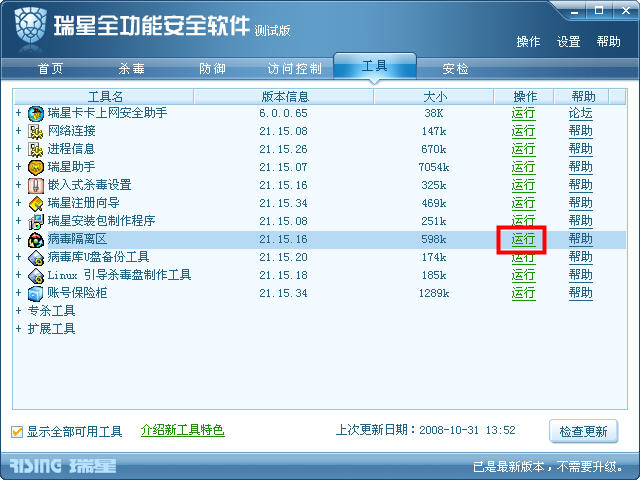Click the 扩展工具 group label
Viewport: 640px width, 480px height.
click(x=51, y=329)
